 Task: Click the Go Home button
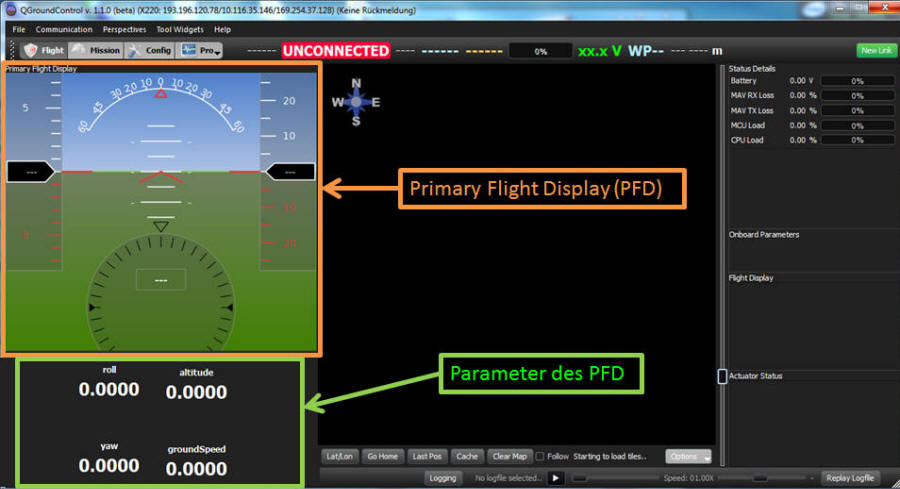click(382, 456)
